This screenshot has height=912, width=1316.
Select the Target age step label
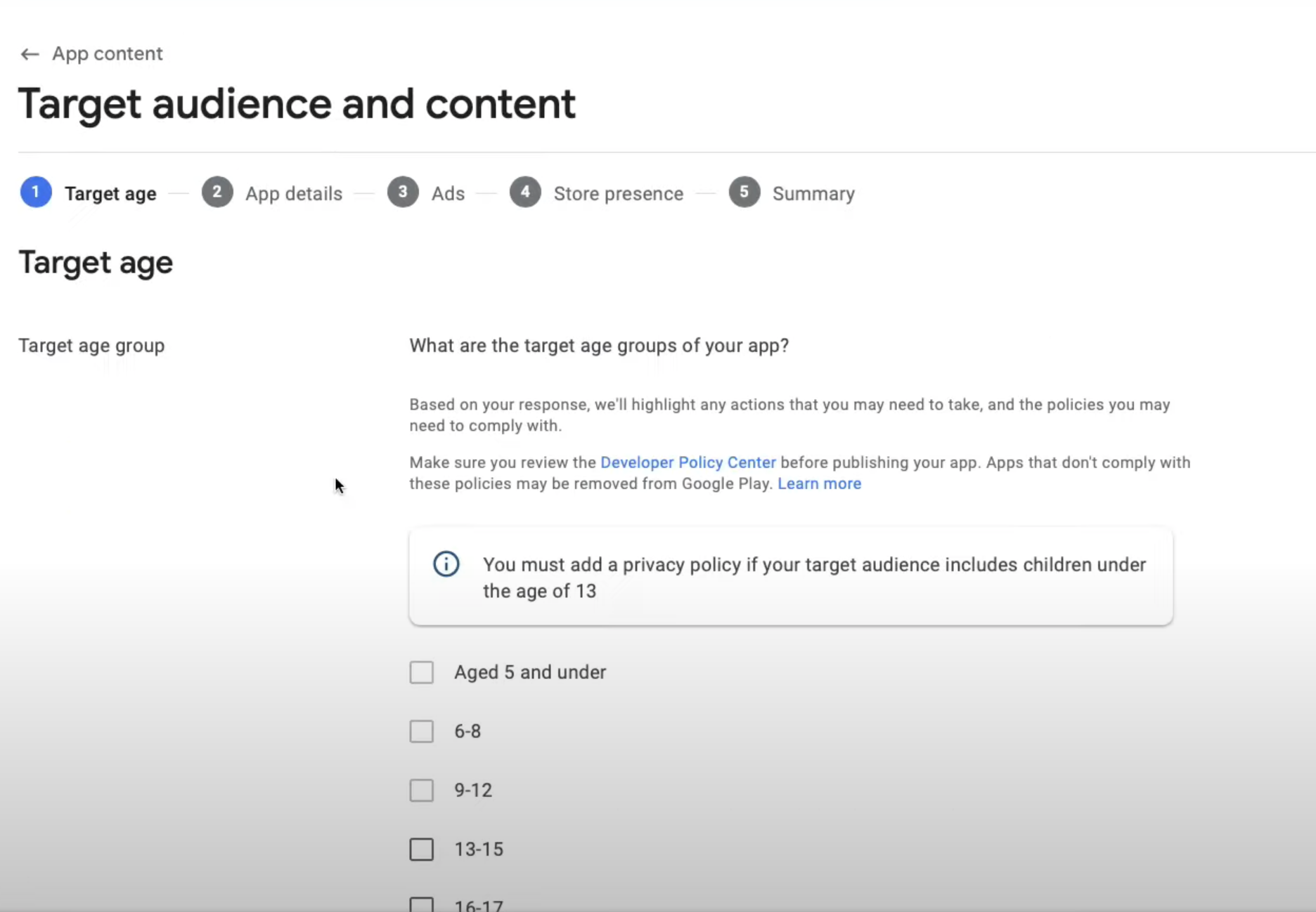110,194
